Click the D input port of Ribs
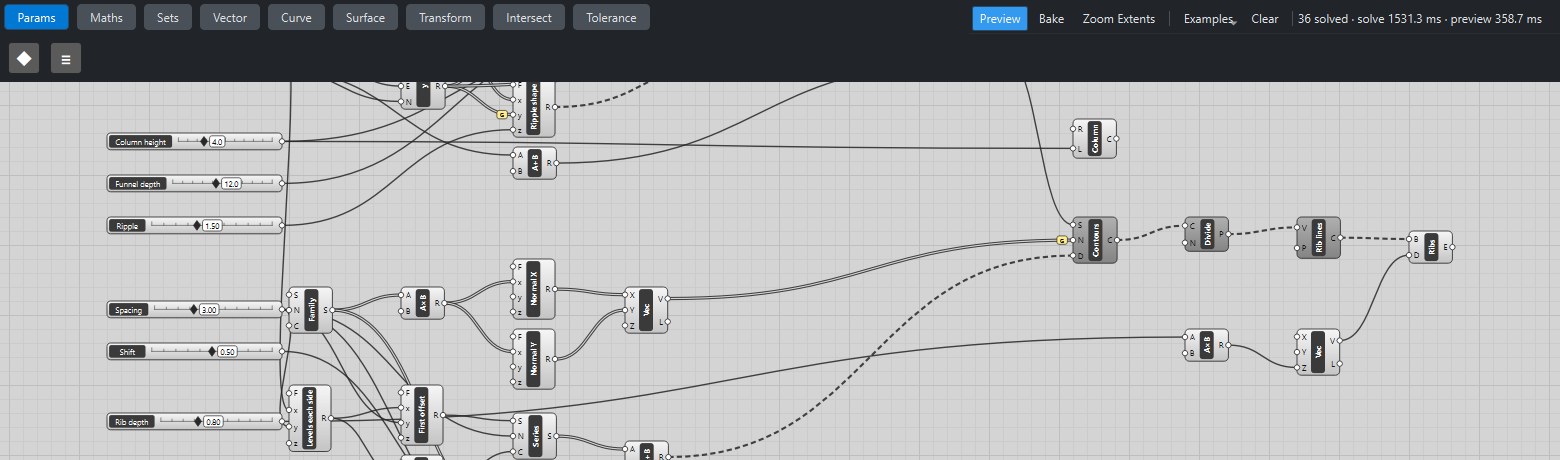The image size is (1560, 460). pyautogui.click(x=1409, y=255)
